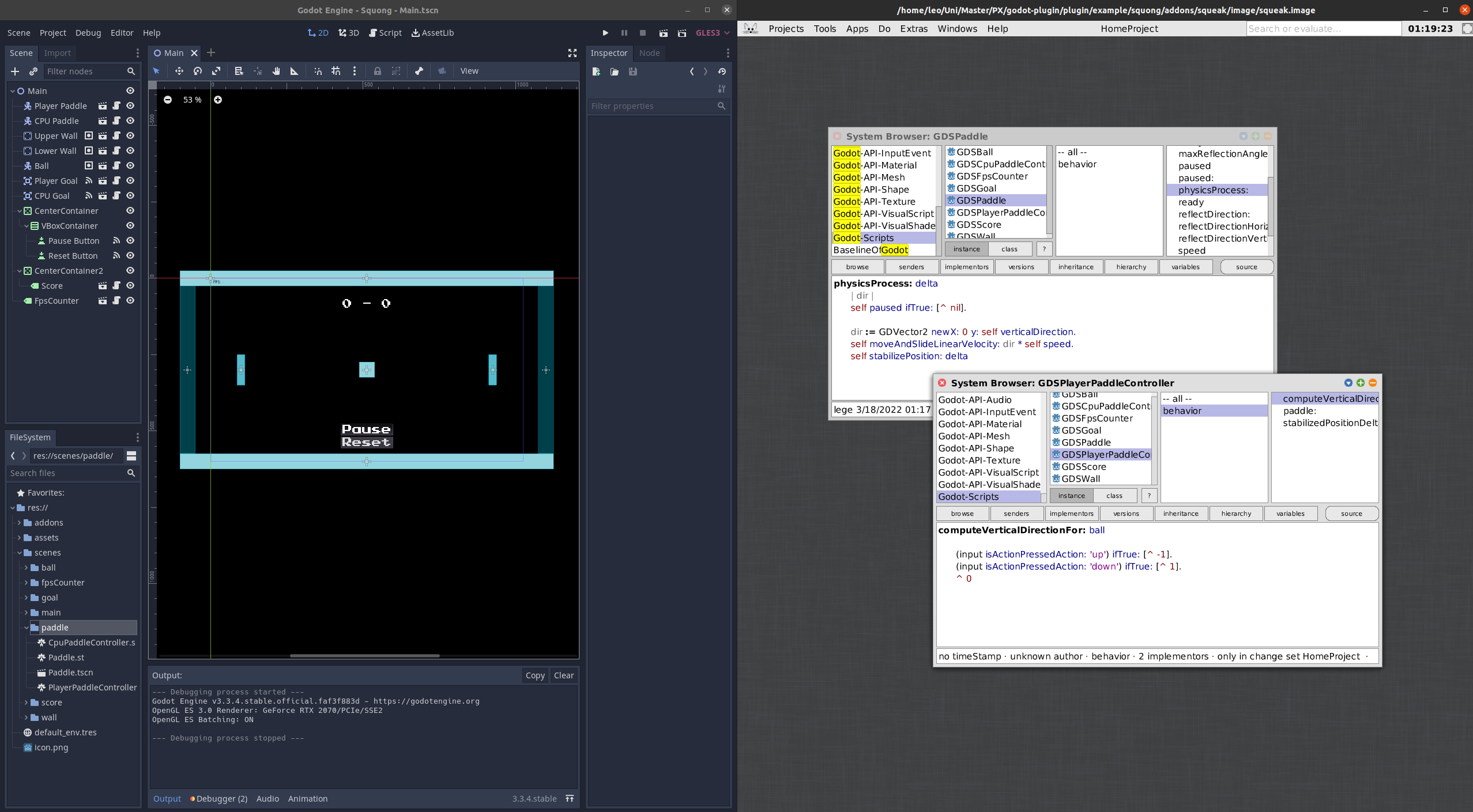Switch to the Node tab

(x=649, y=53)
